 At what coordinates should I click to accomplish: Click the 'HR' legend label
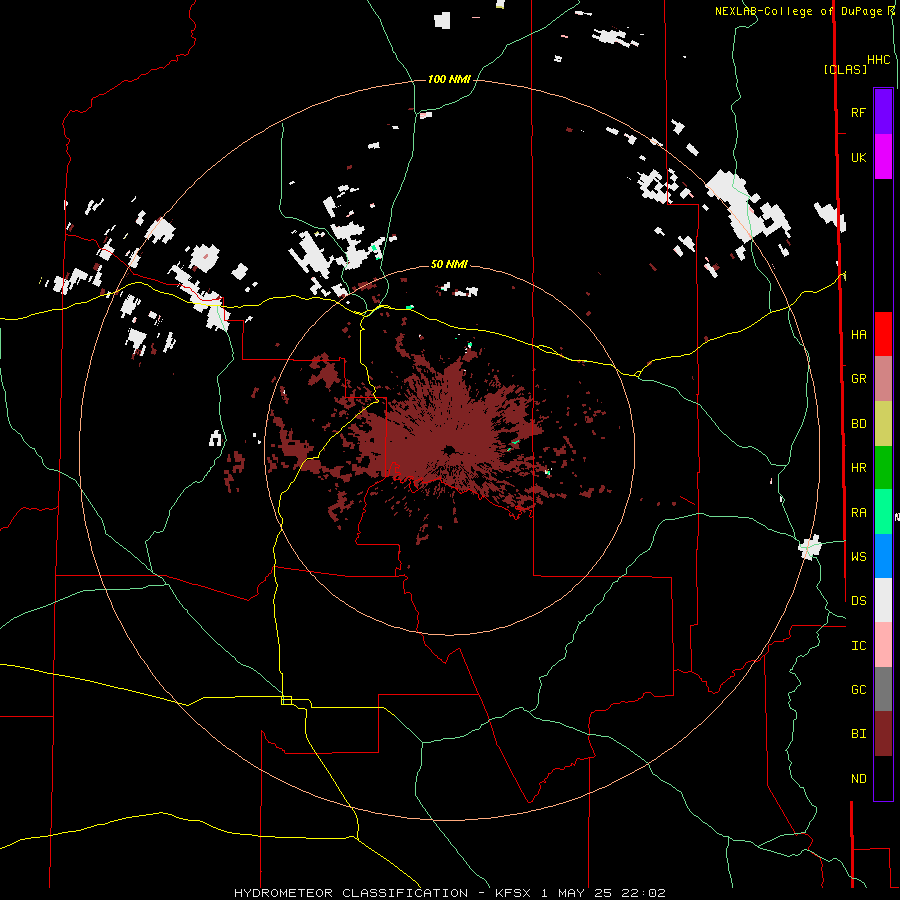[858, 468]
